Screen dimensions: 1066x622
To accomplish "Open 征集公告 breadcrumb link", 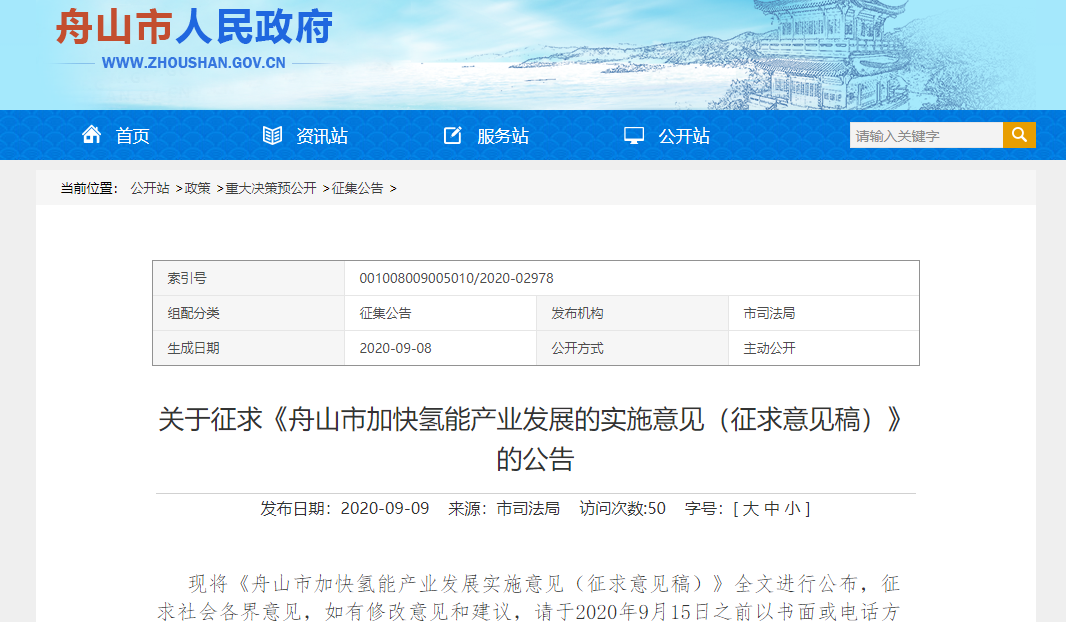I will click(x=358, y=188).
